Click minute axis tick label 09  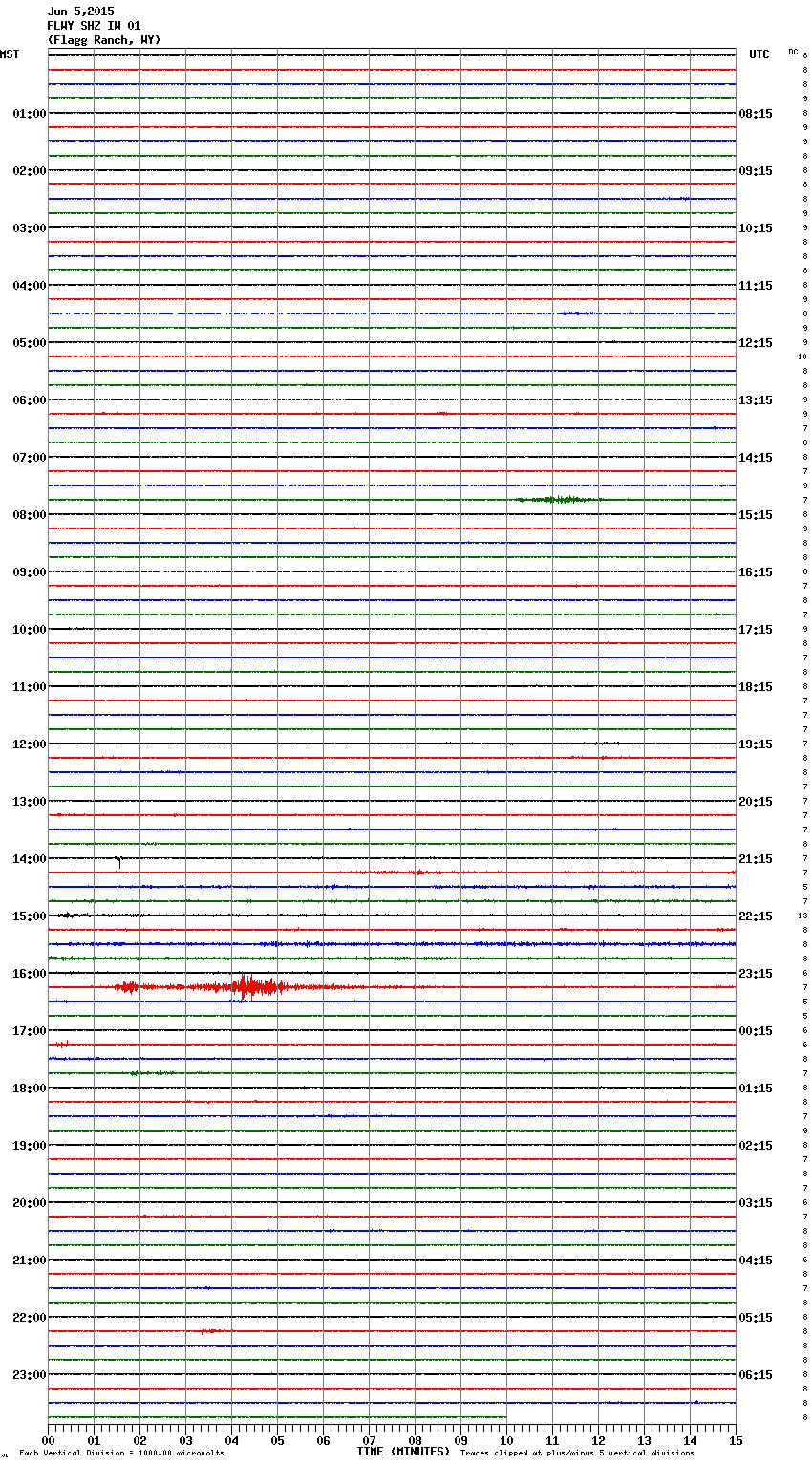point(460,1440)
